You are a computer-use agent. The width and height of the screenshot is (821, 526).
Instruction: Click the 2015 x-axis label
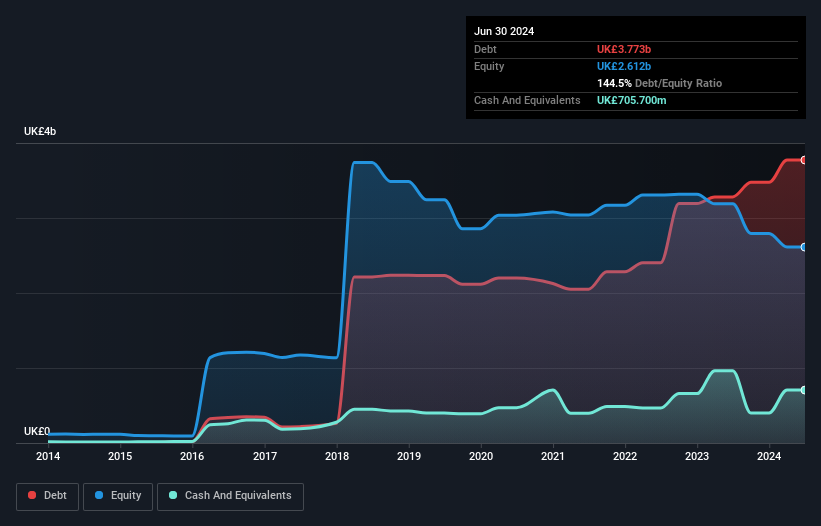(120, 456)
